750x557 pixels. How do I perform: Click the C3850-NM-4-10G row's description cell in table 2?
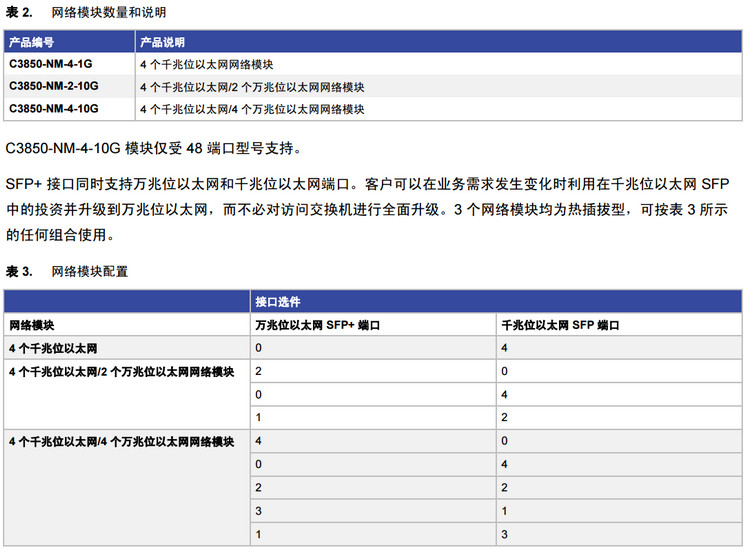pos(251,108)
